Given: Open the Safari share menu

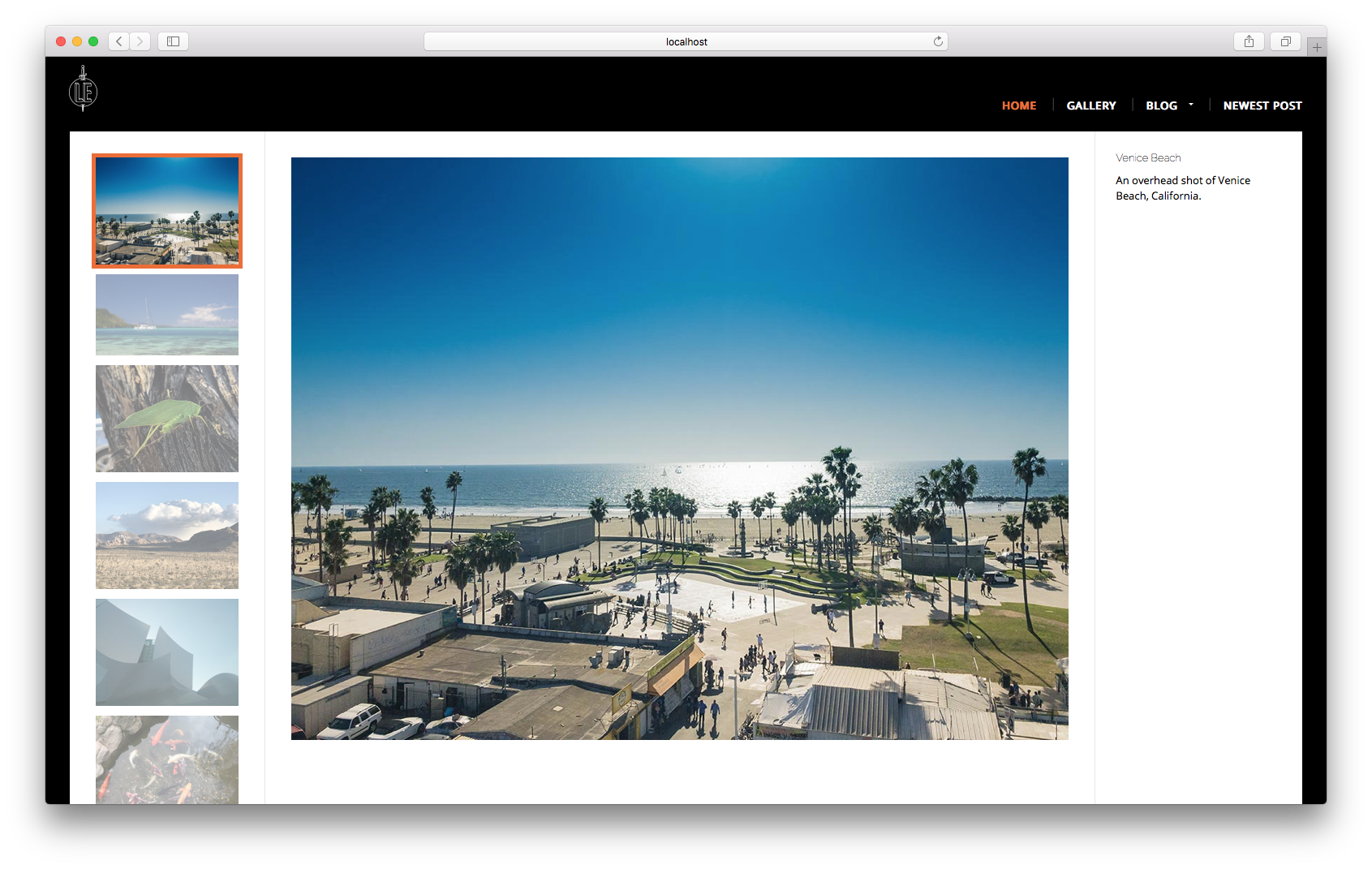Looking at the screenshot, I should coord(1249,41).
